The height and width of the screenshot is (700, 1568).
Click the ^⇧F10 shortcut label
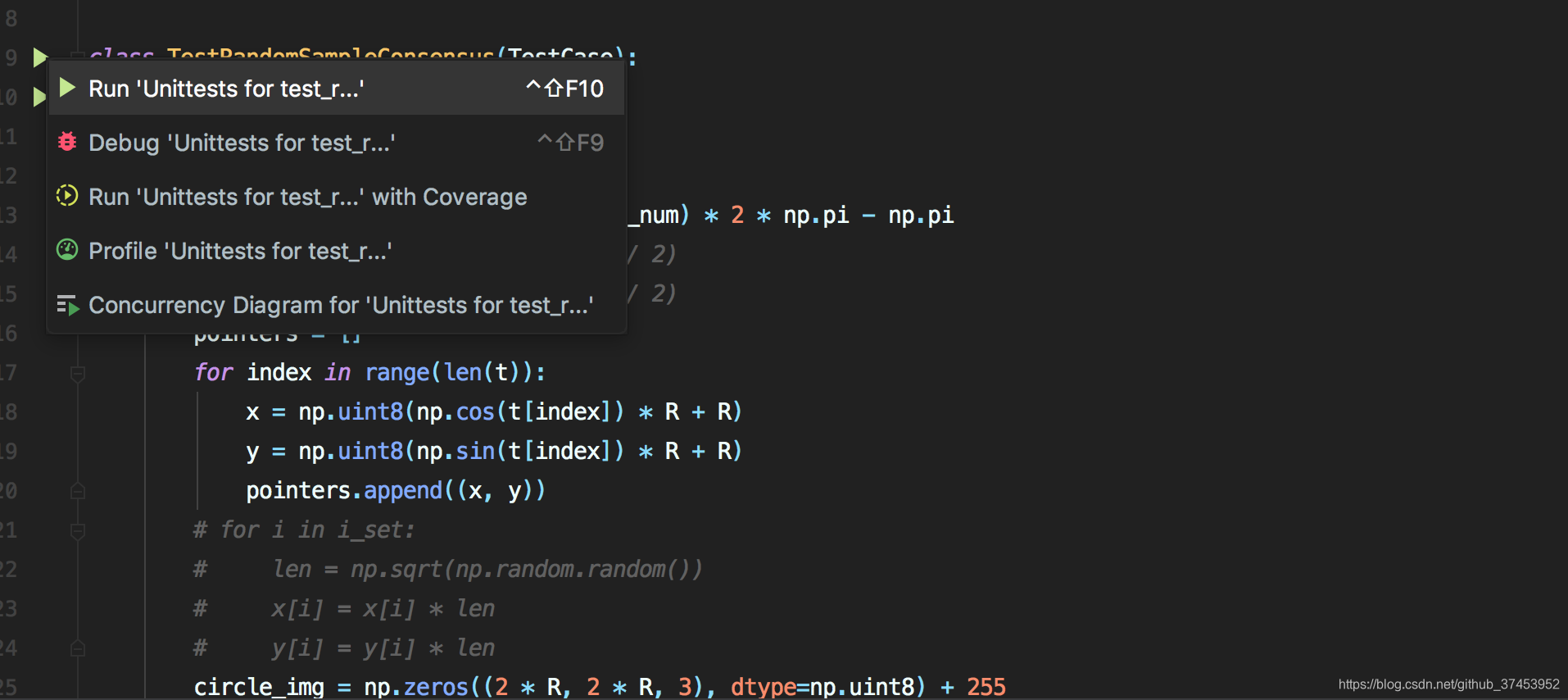(564, 88)
